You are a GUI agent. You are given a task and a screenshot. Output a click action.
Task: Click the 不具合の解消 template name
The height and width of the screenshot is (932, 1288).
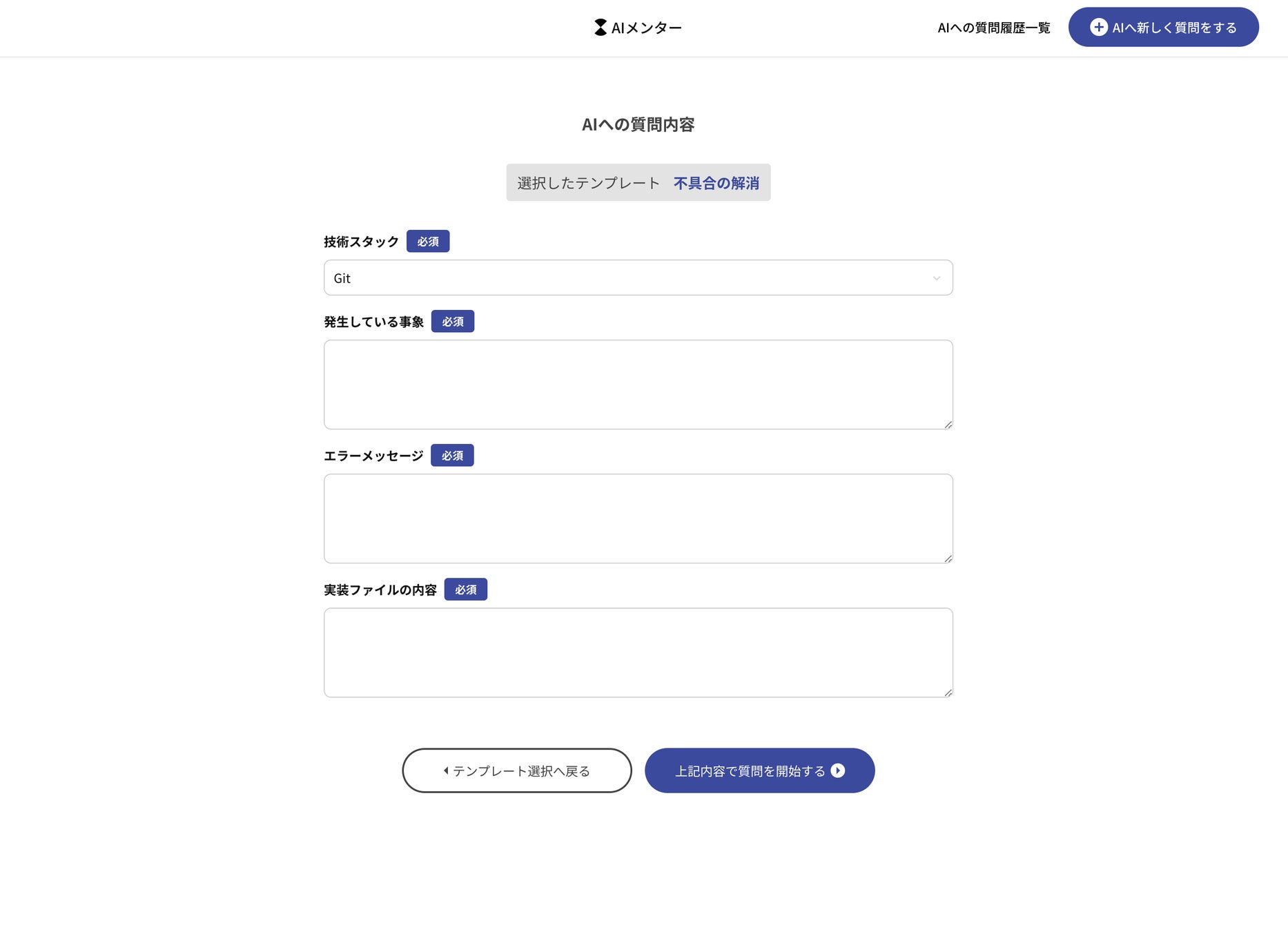716,183
